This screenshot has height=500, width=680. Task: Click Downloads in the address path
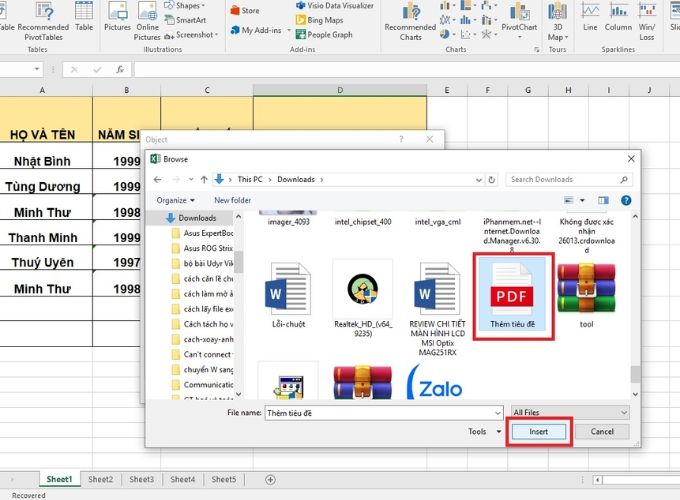click(296, 180)
